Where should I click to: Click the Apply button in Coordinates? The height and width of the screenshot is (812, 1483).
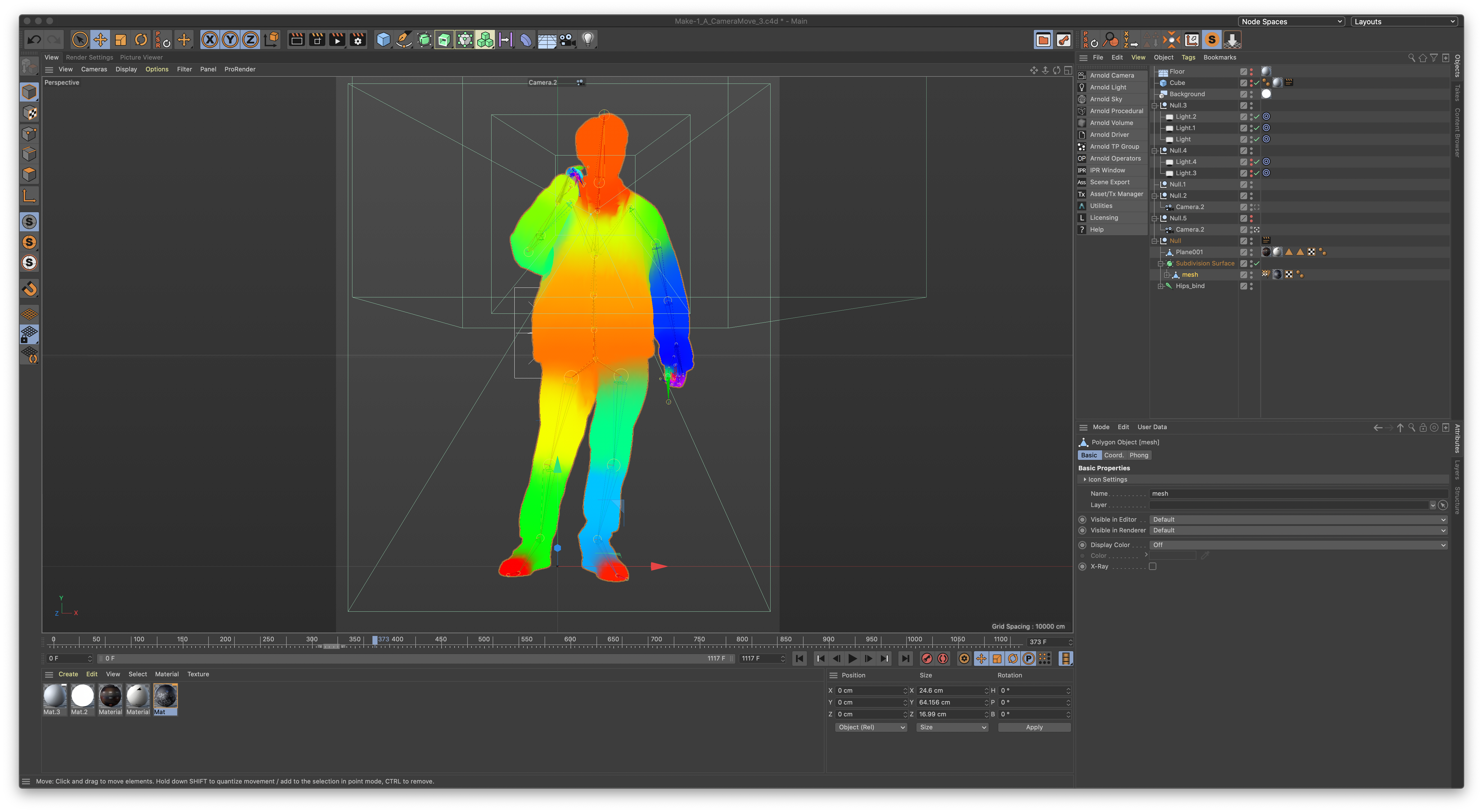tap(1034, 727)
